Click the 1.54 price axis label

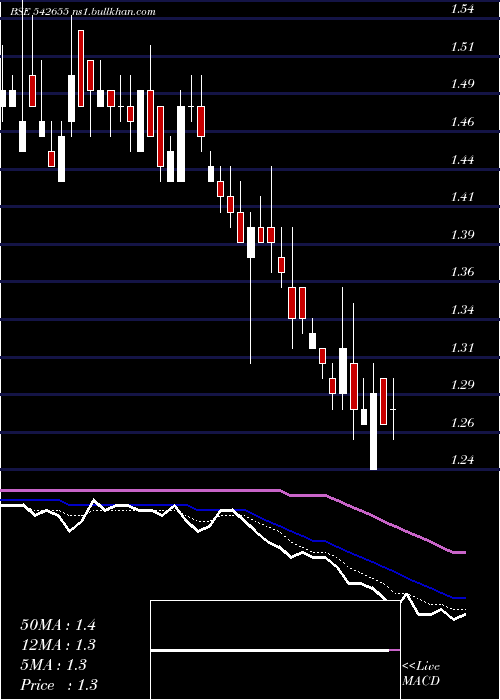click(x=462, y=9)
